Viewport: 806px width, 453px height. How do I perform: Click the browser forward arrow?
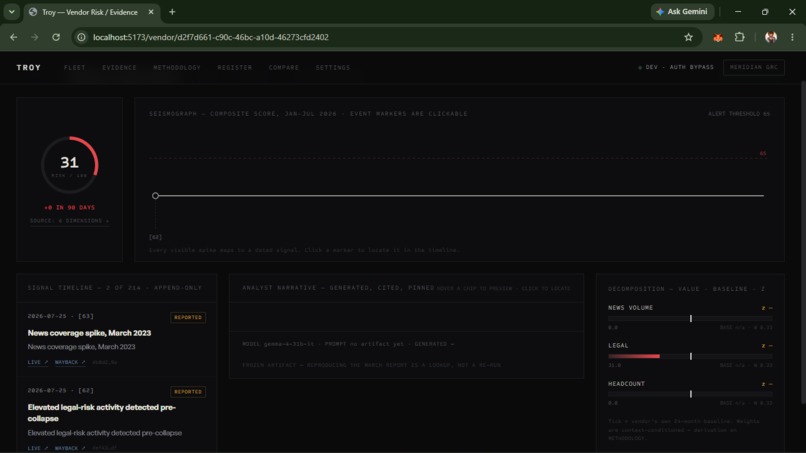pyautogui.click(x=34, y=37)
